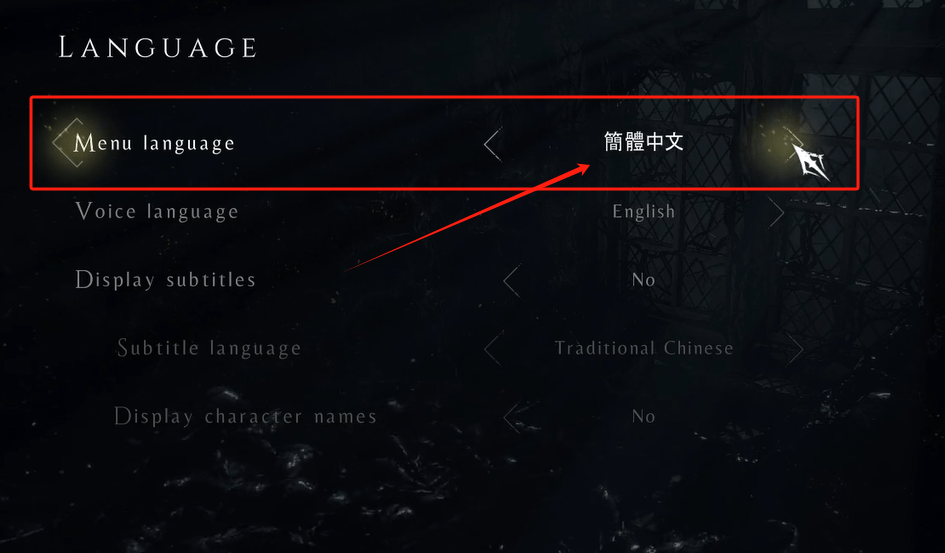The width and height of the screenshot is (945, 553).
Task: Click the red annotation arrow line
Action: pos(467,218)
